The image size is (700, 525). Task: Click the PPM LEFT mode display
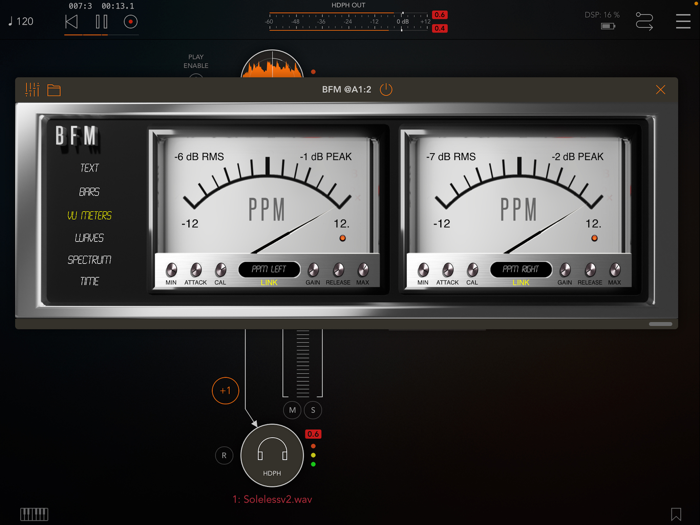pyautogui.click(x=269, y=269)
